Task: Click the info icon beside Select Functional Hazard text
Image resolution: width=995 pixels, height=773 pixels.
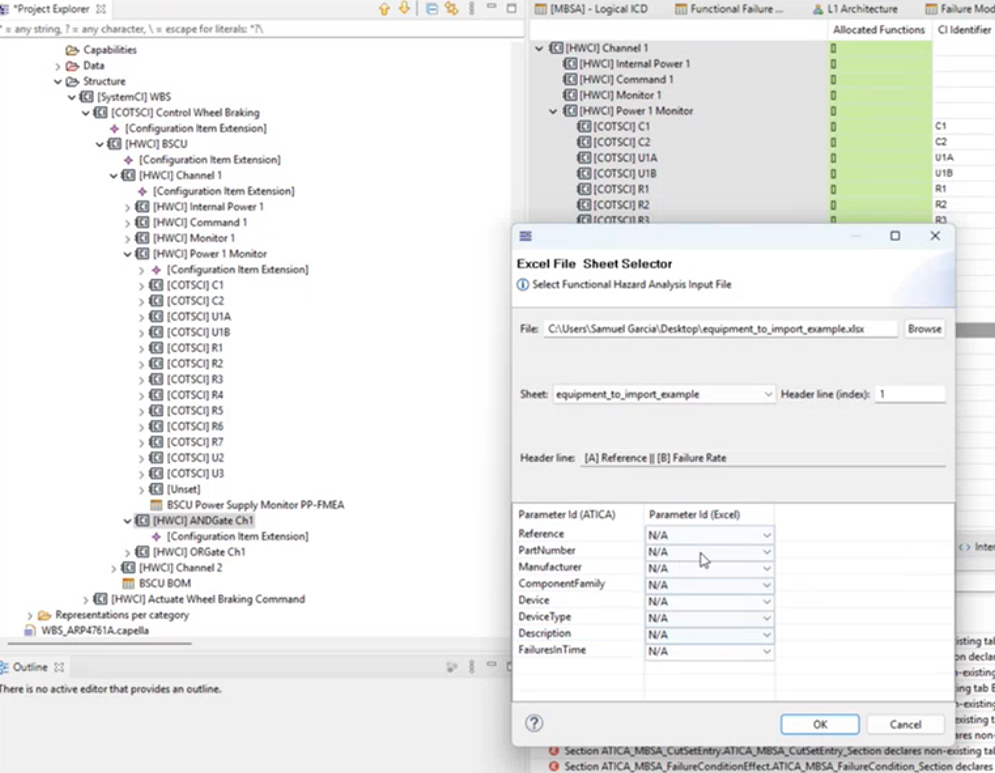Action: pos(522,284)
